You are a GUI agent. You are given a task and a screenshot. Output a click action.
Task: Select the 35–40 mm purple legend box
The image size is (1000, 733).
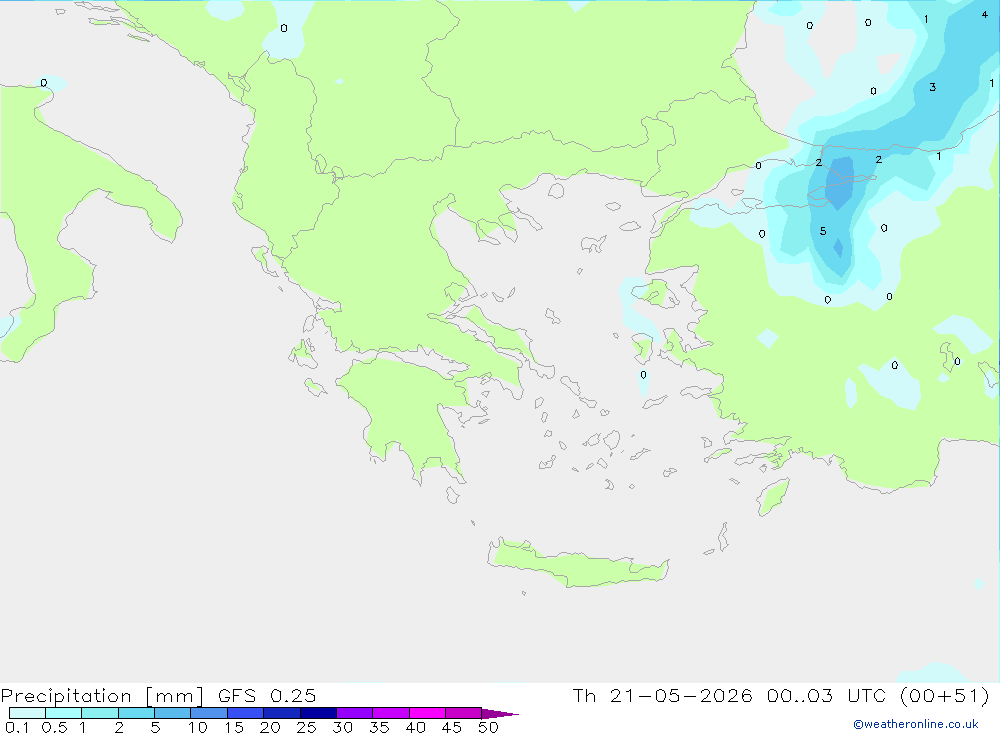(391, 713)
